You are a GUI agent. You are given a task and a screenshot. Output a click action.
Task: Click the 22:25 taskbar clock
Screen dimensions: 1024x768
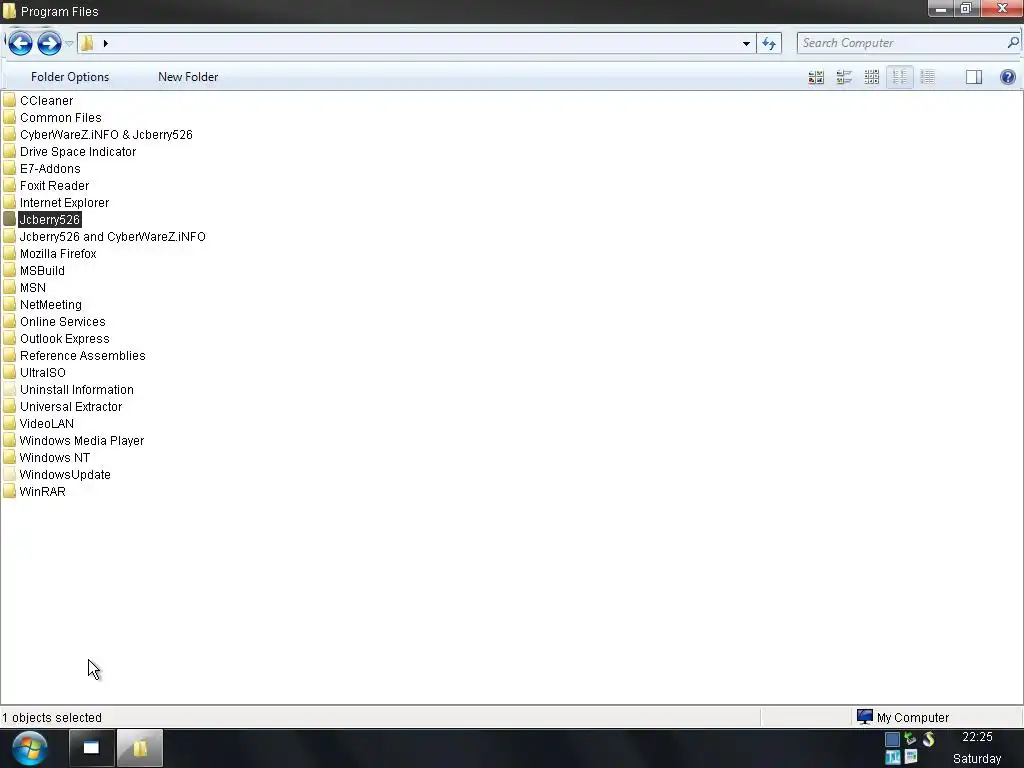977,737
